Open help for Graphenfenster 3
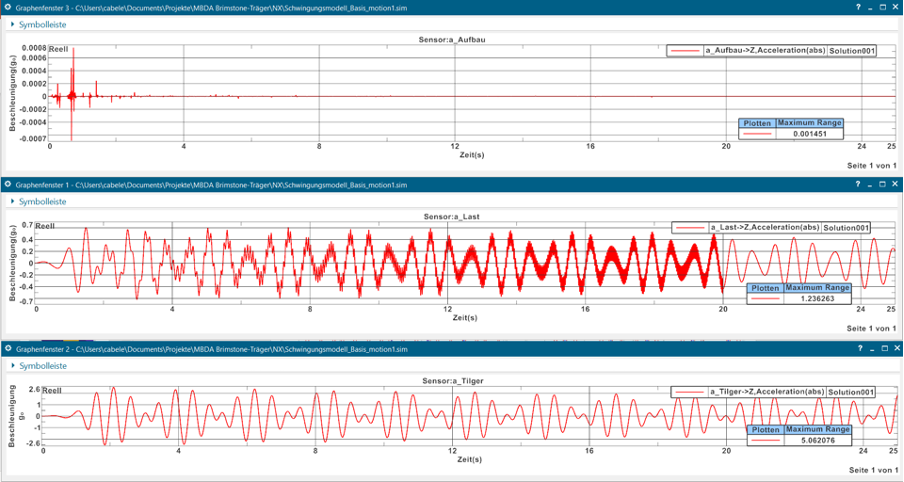904x482 pixels. [x=859, y=7]
